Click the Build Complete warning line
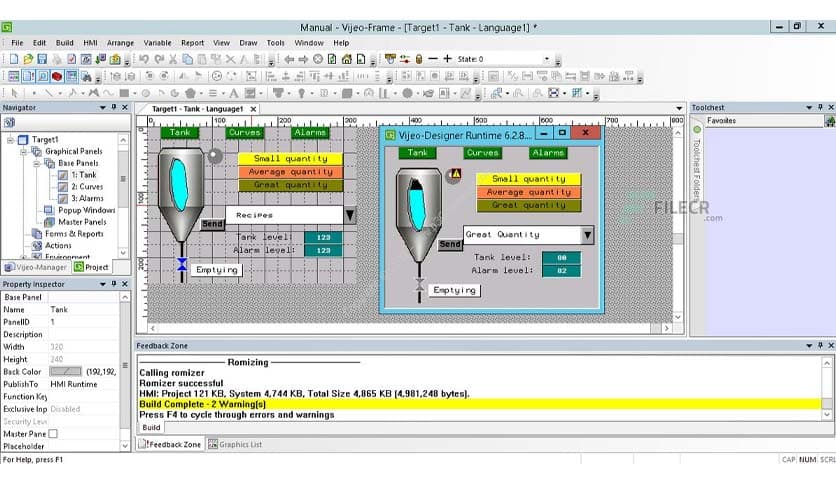This screenshot has height=484, width=836. [x=479, y=404]
